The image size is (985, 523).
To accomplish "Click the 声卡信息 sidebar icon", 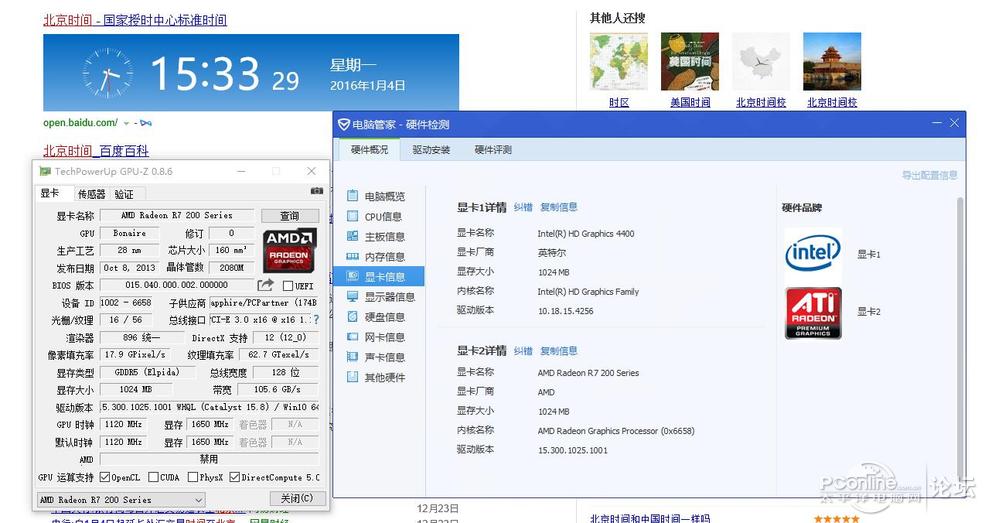I will tap(352, 357).
